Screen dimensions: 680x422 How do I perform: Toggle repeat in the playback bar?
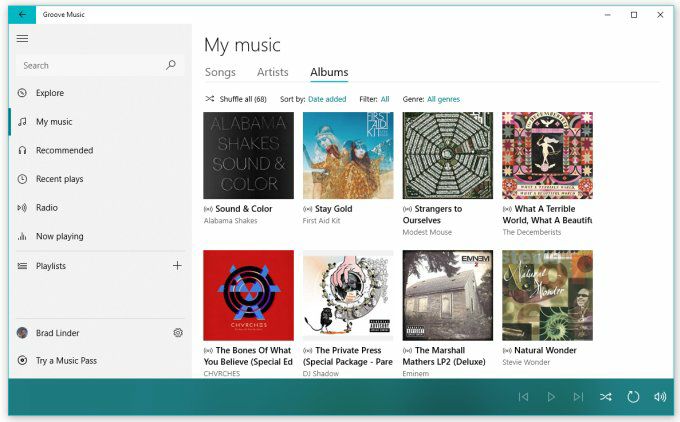(x=633, y=397)
